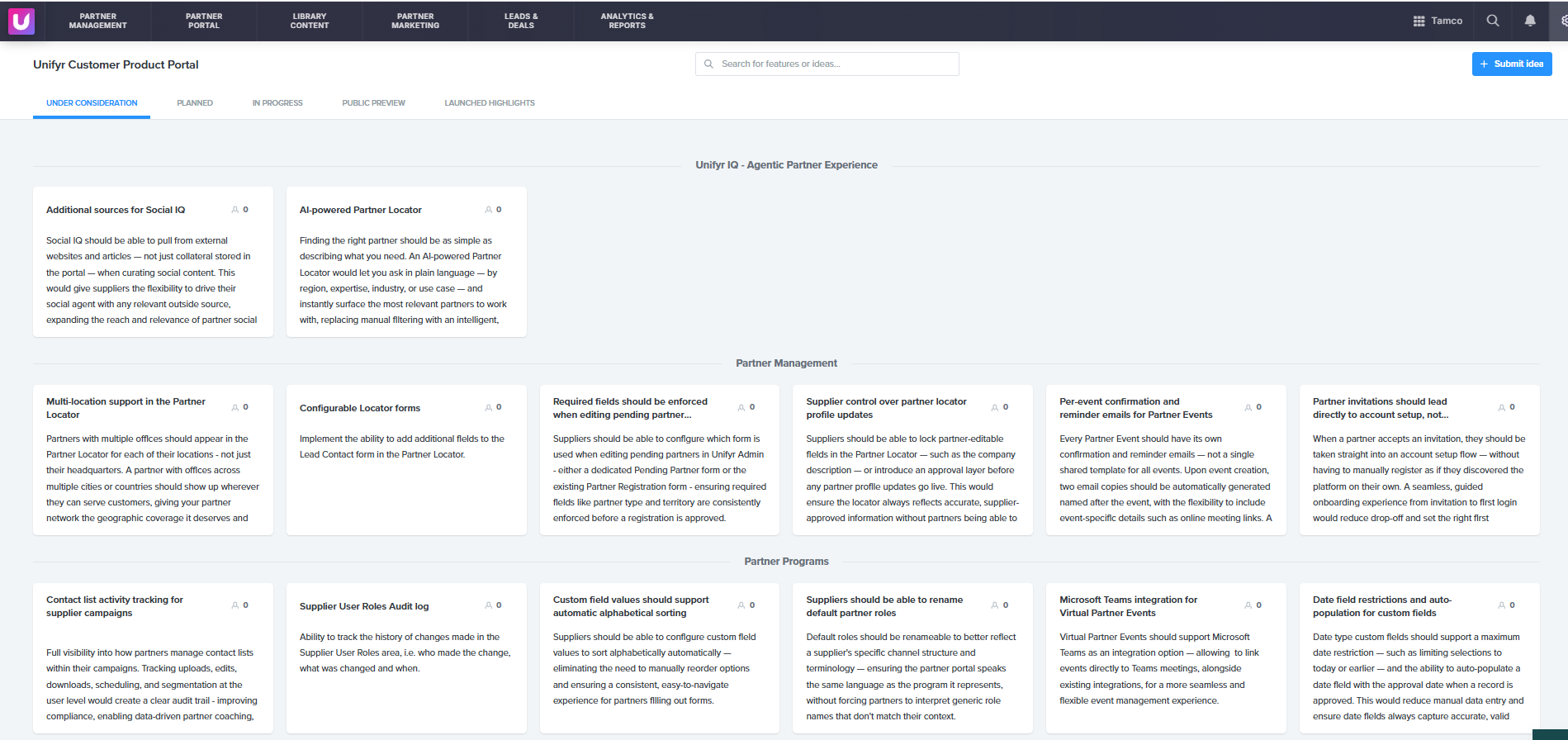
Task: Click the Tamco account label
Action: 1447,21
